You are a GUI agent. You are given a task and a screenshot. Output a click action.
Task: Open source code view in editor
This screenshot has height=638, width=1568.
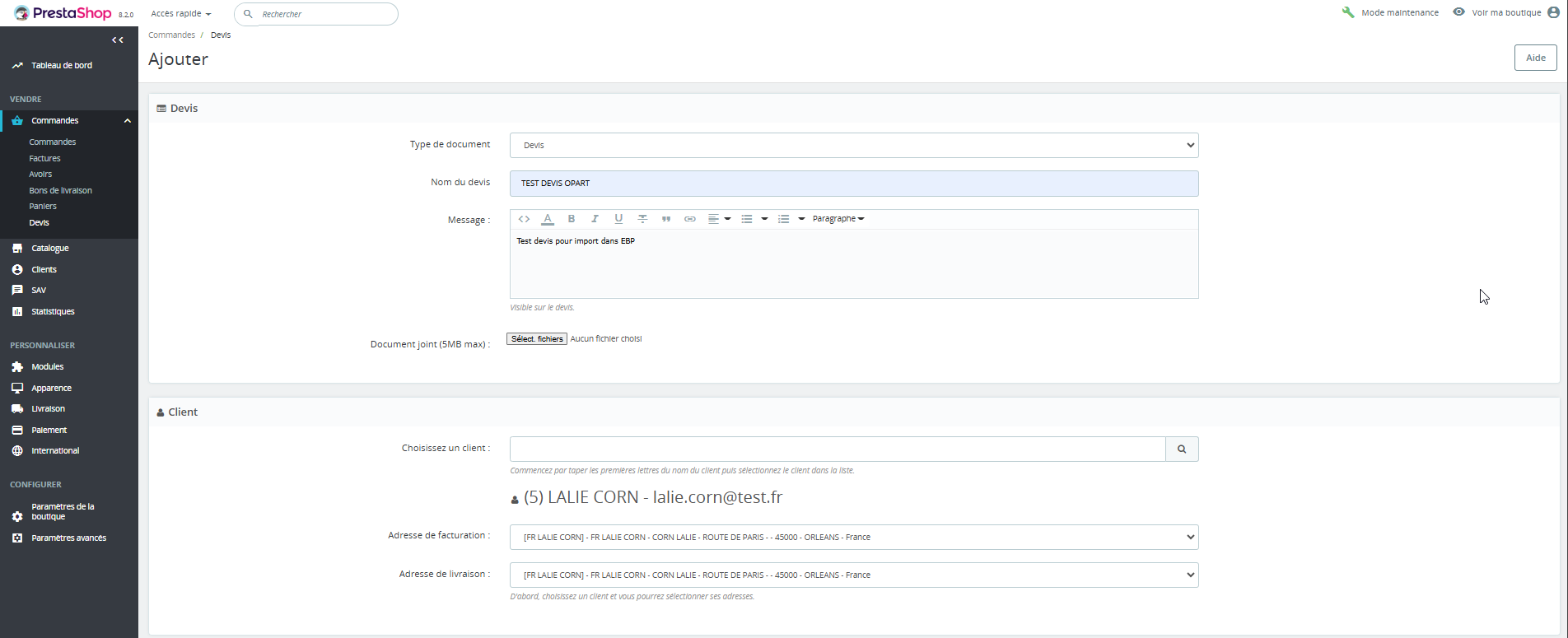(524, 219)
